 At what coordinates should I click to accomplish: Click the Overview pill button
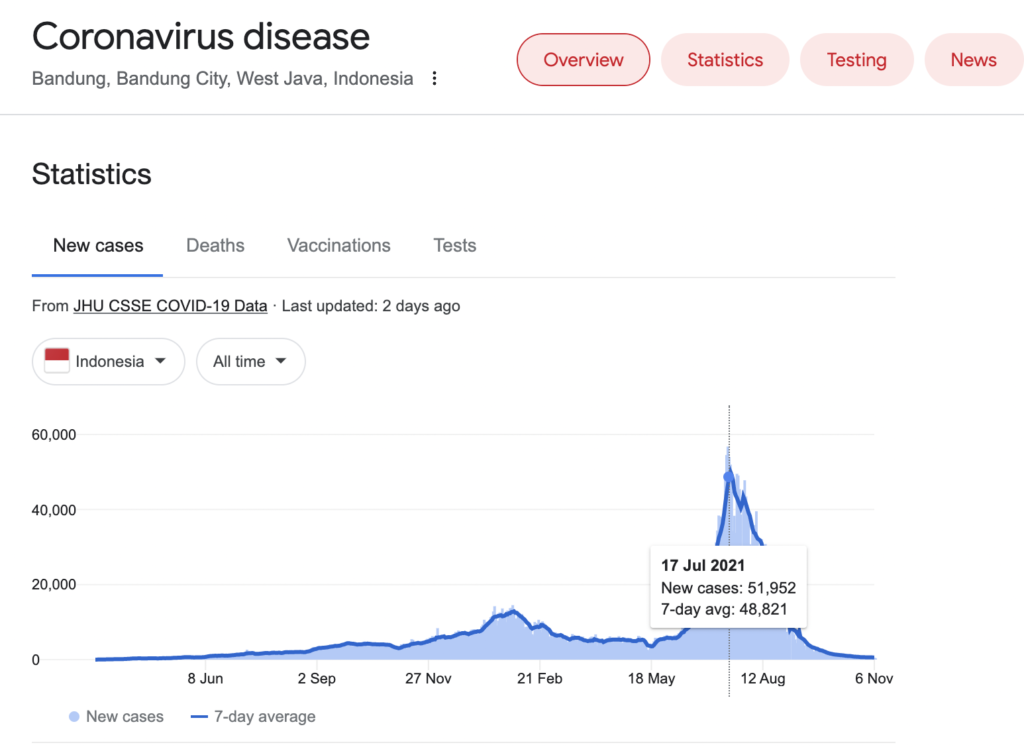tap(583, 60)
